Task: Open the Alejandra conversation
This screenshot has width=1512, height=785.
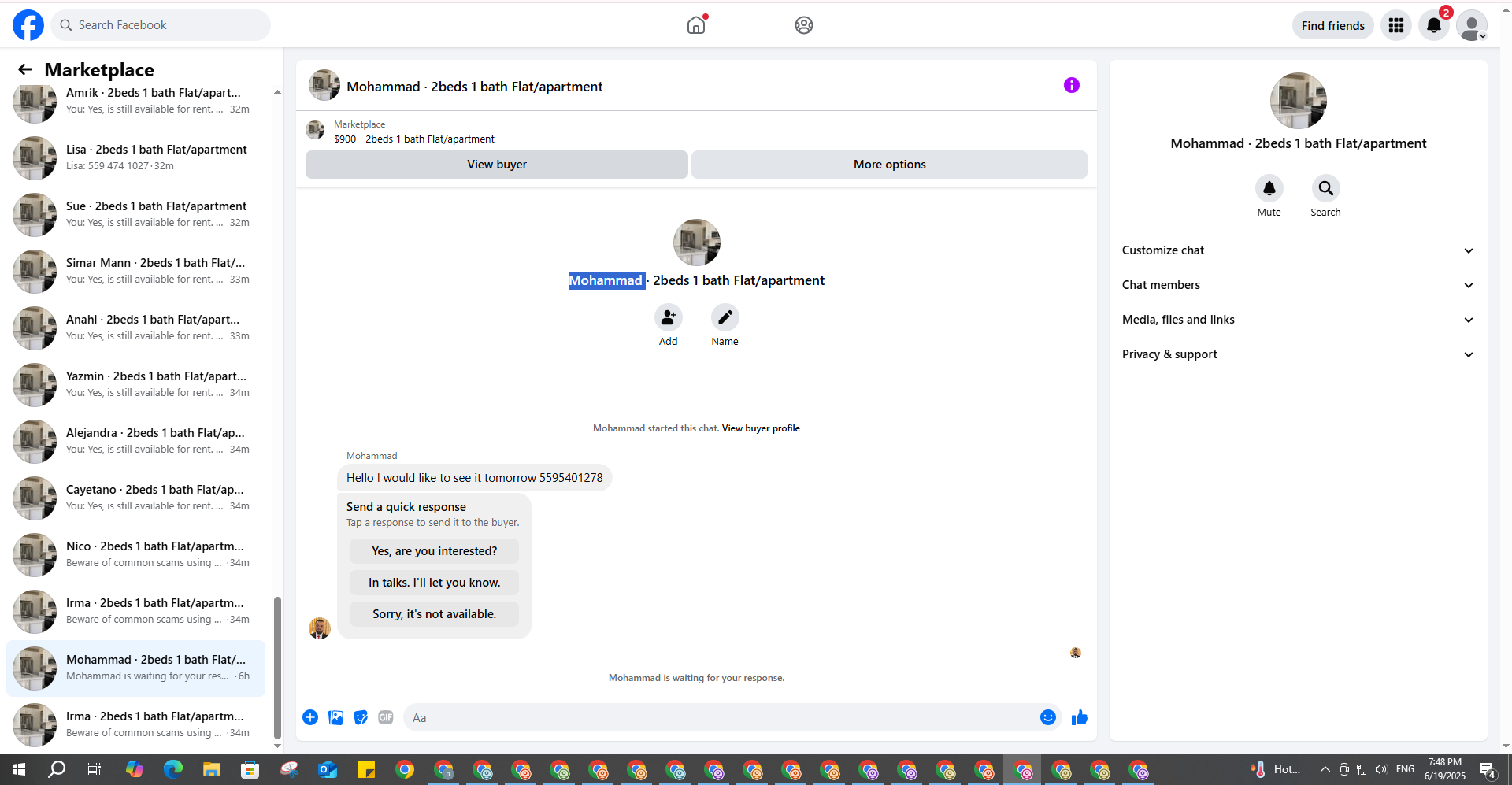Action: pos(135,441)
